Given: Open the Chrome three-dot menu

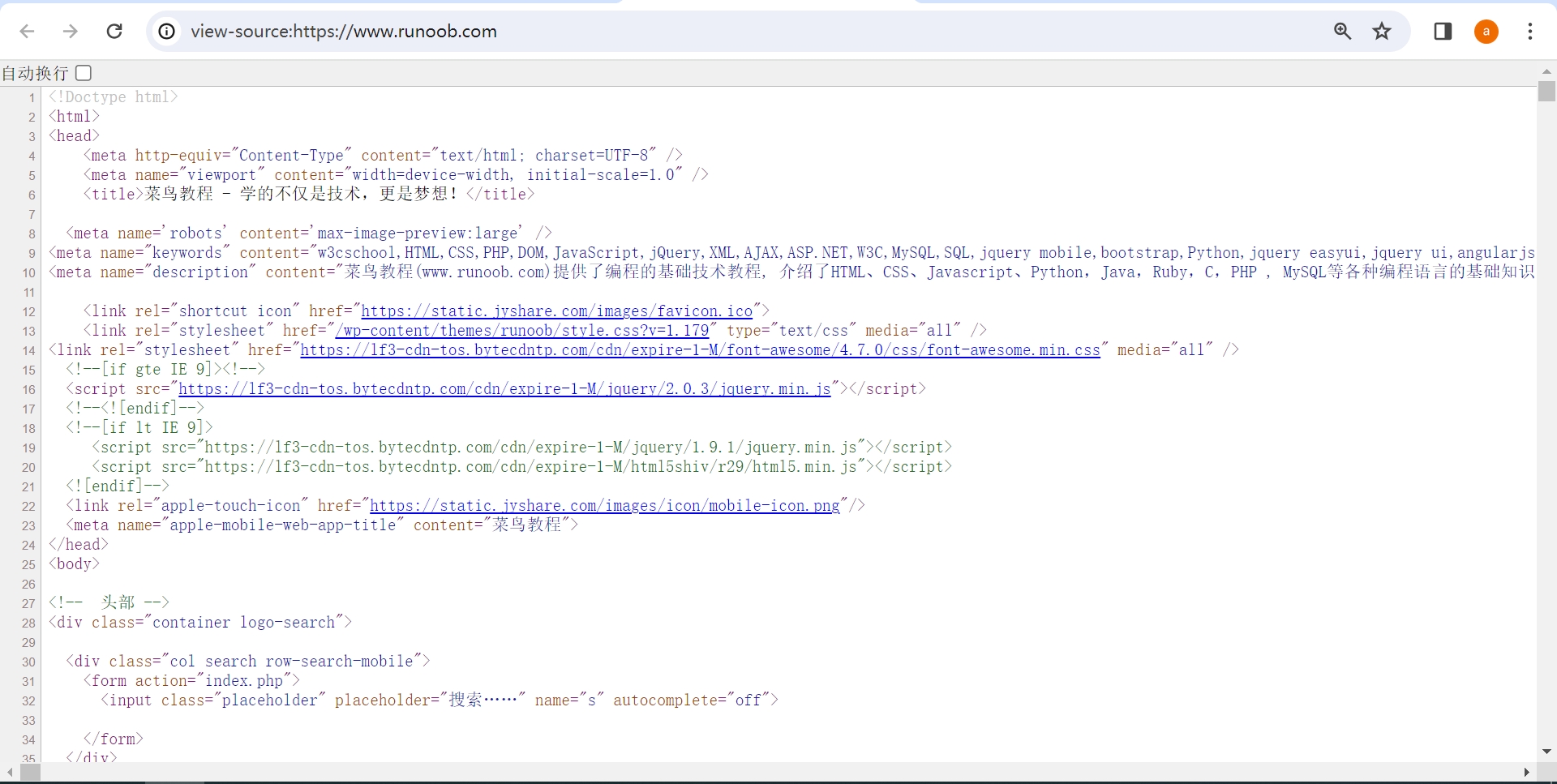Looking at the screenshot, I should tap(1530, 32).
